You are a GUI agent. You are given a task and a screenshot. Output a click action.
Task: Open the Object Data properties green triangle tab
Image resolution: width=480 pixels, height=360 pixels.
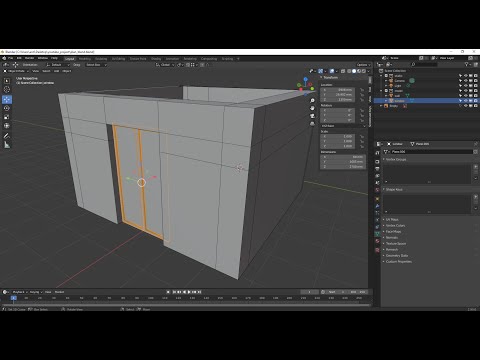pyautogui.click(x=377, y=234)
